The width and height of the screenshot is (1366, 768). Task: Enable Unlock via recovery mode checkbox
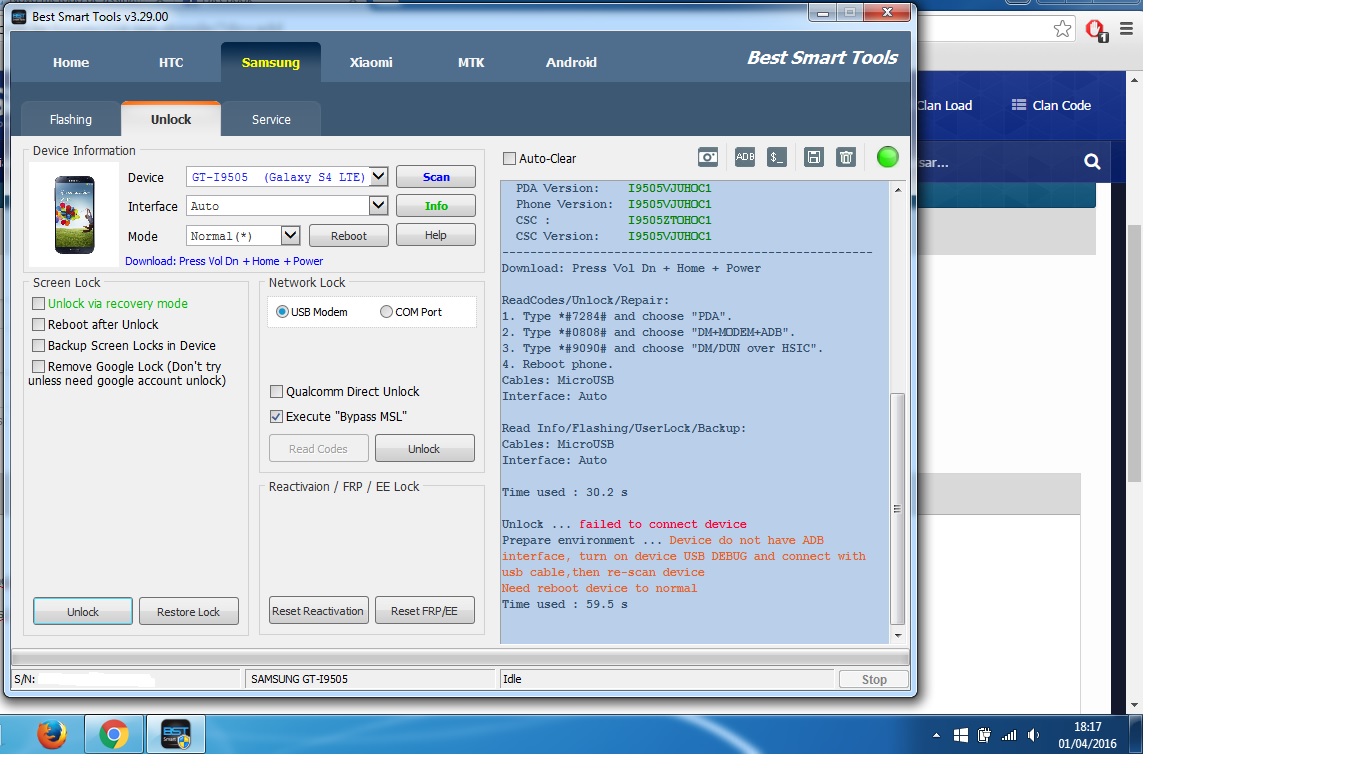click(39, 303)
